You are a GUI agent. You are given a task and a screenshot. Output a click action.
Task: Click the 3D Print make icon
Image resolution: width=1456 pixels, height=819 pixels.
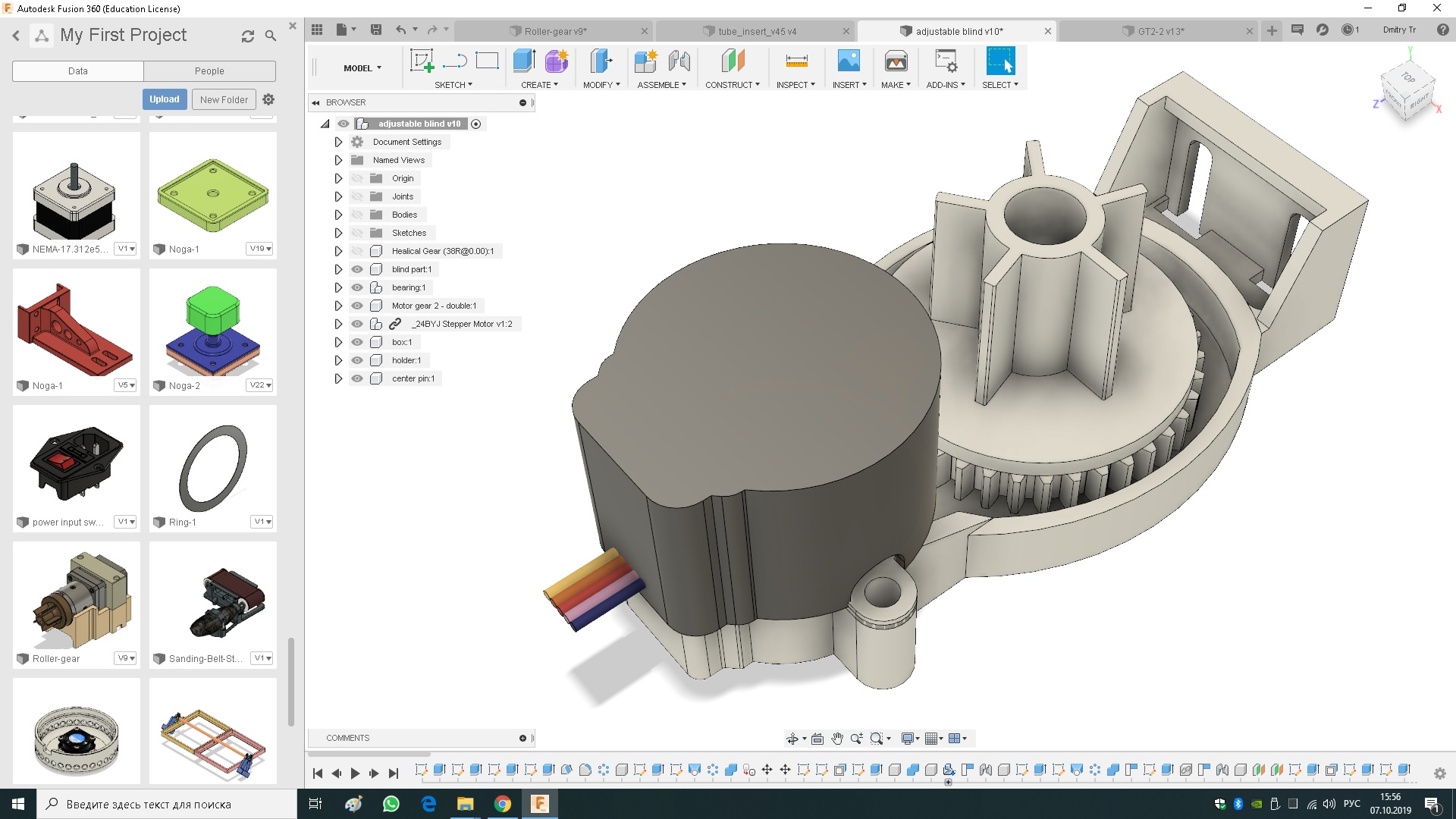[896, 61]
